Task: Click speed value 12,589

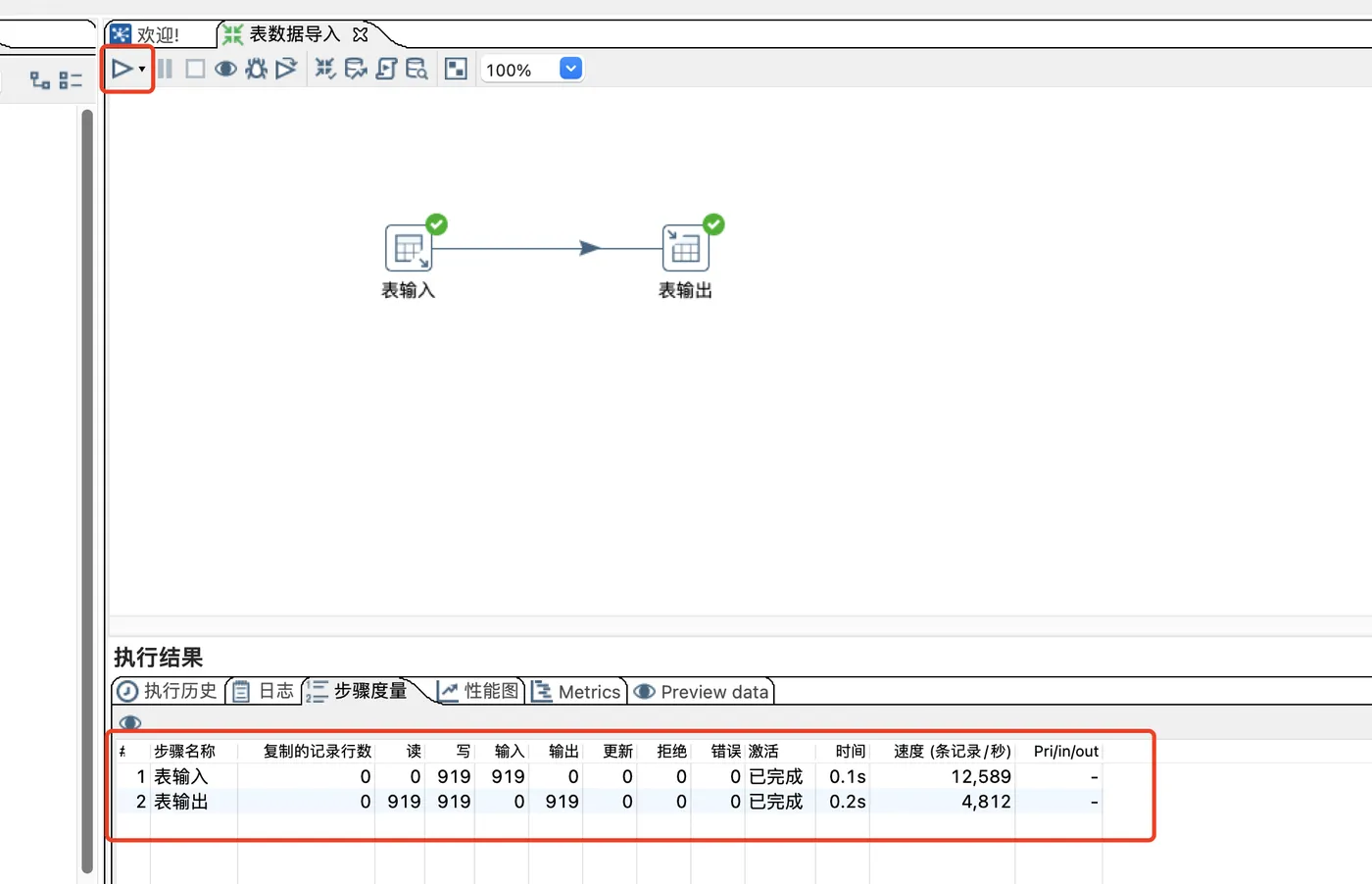Action: pos(981,776)
